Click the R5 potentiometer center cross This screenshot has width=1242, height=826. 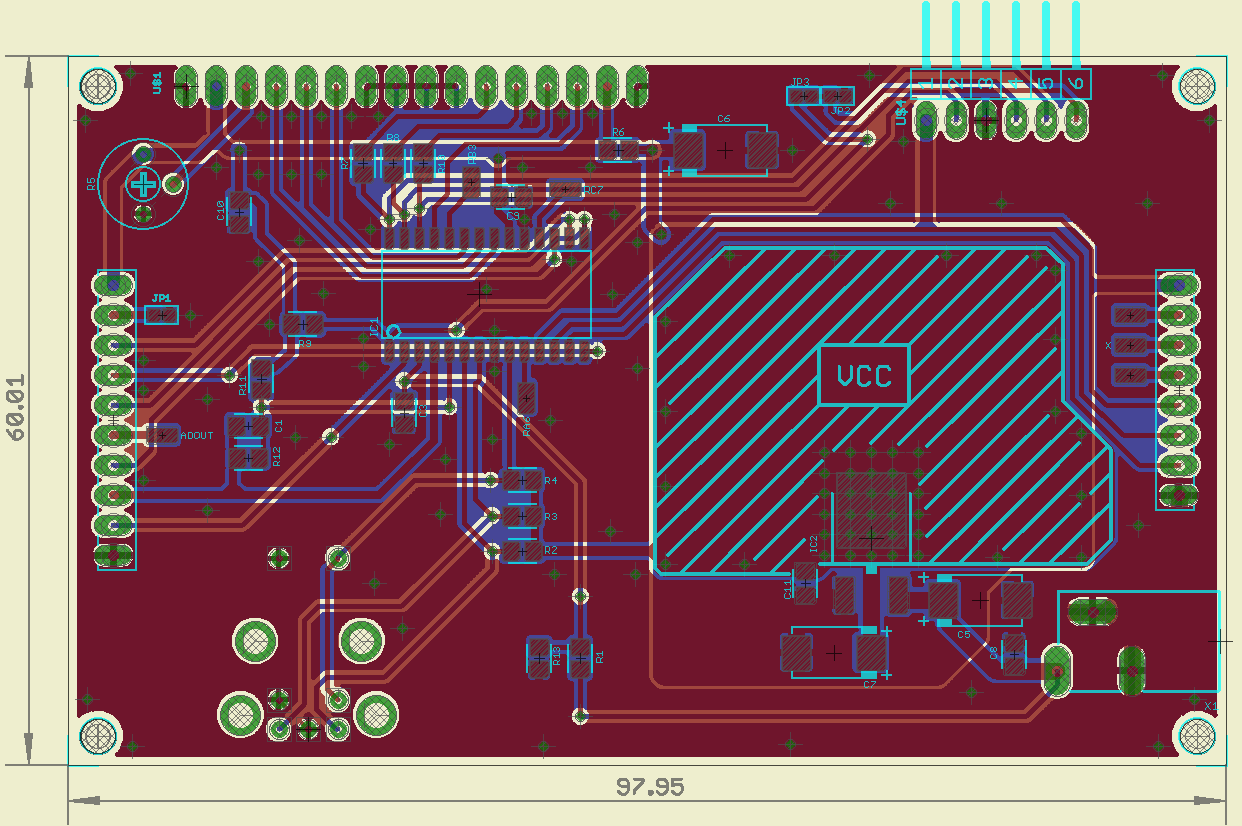click(x=143, y=184)
